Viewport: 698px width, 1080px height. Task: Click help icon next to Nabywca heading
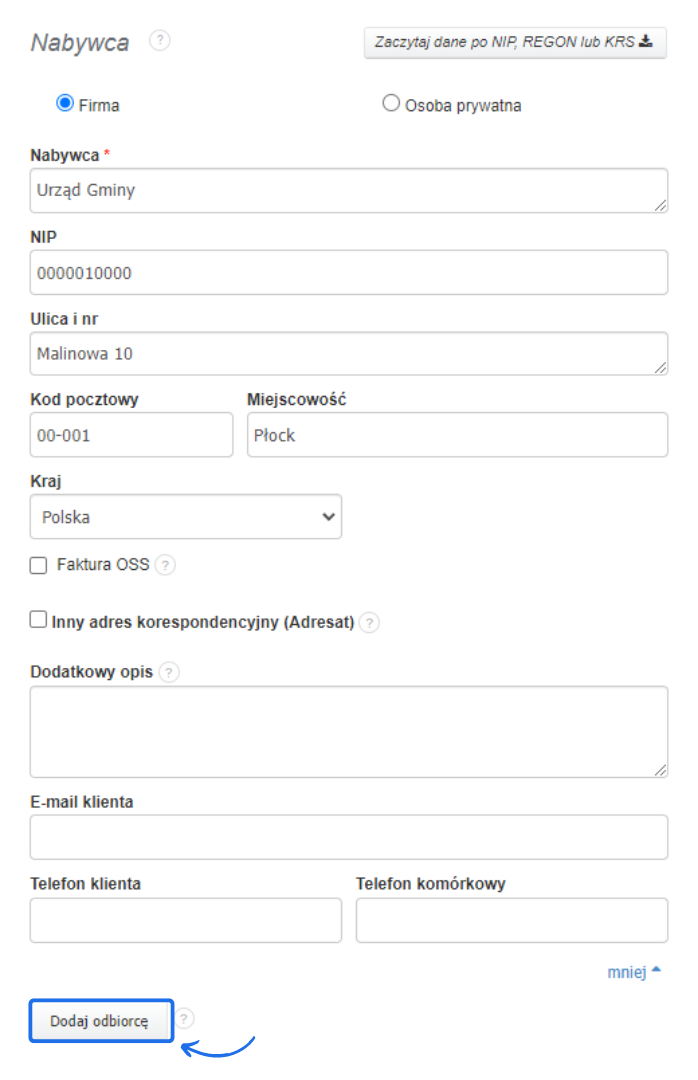tap(160, 40)
